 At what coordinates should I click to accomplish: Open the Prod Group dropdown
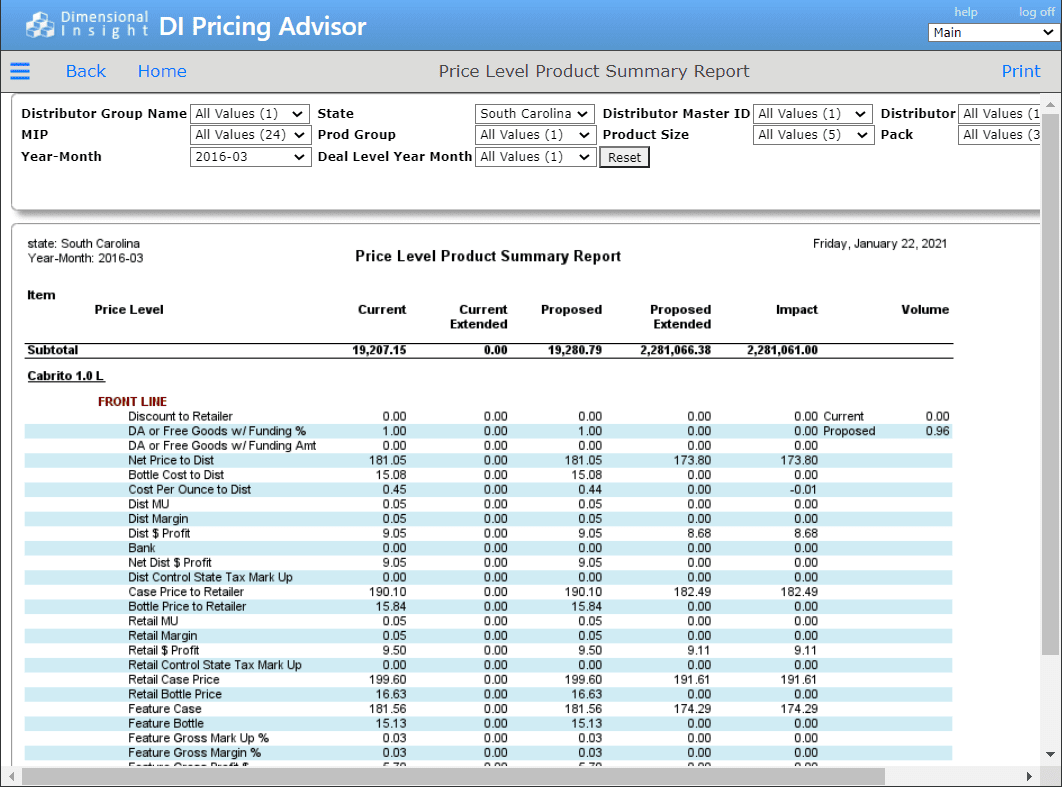pyautogui.click(x=535, y=135)
